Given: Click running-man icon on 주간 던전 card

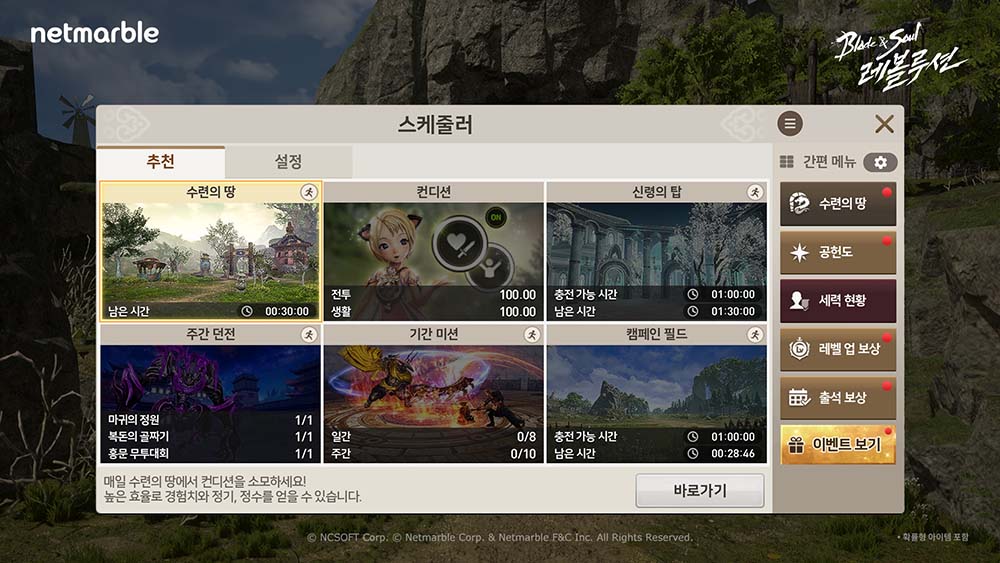Looking at the screenshot, I should (x=309, y=334).
